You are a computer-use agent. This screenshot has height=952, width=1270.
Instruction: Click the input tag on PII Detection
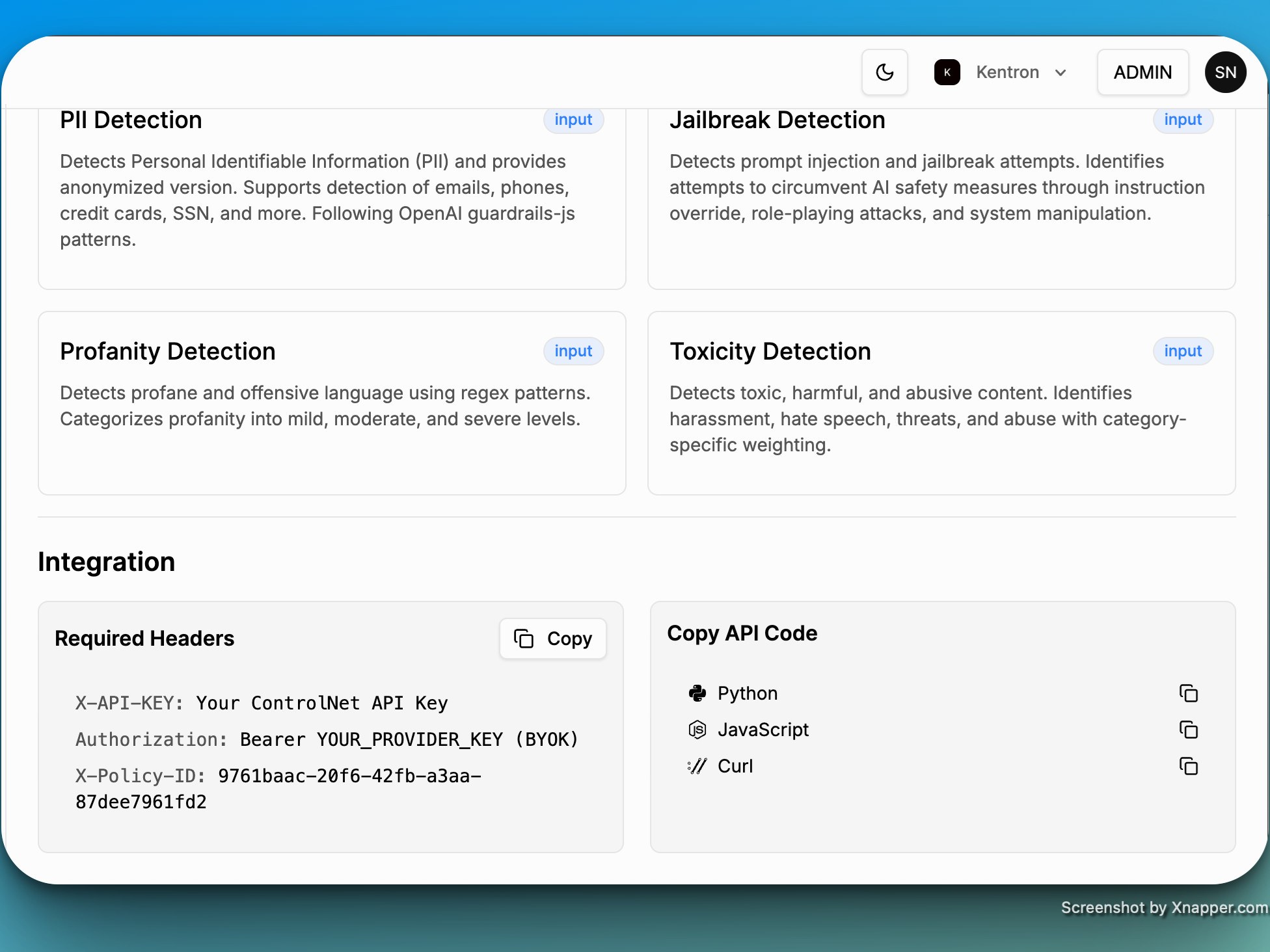pyautogui.click(x=573, y=120)
